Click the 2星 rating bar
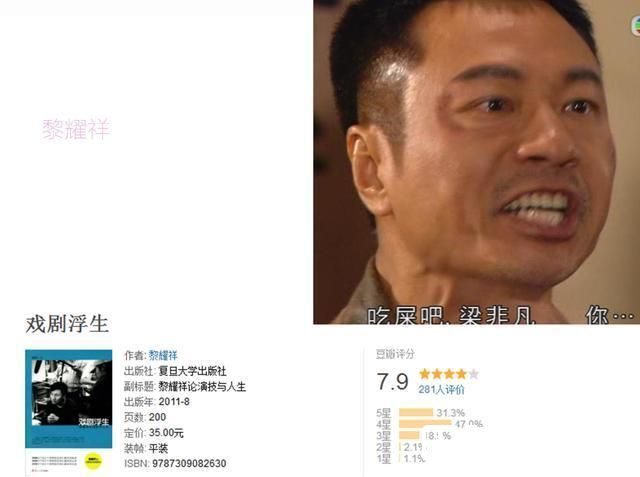Image resolution: width=640 pixels, height=477 pixels. pyautogui.click(x=400, y=447)
